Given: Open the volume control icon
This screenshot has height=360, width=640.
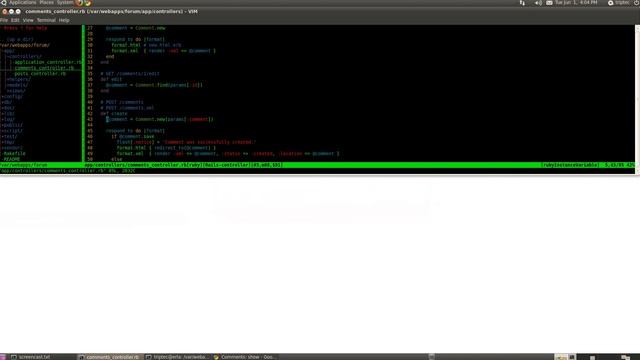Looking at the screenshot, I should pyautogui.click(x=538, y=3).
